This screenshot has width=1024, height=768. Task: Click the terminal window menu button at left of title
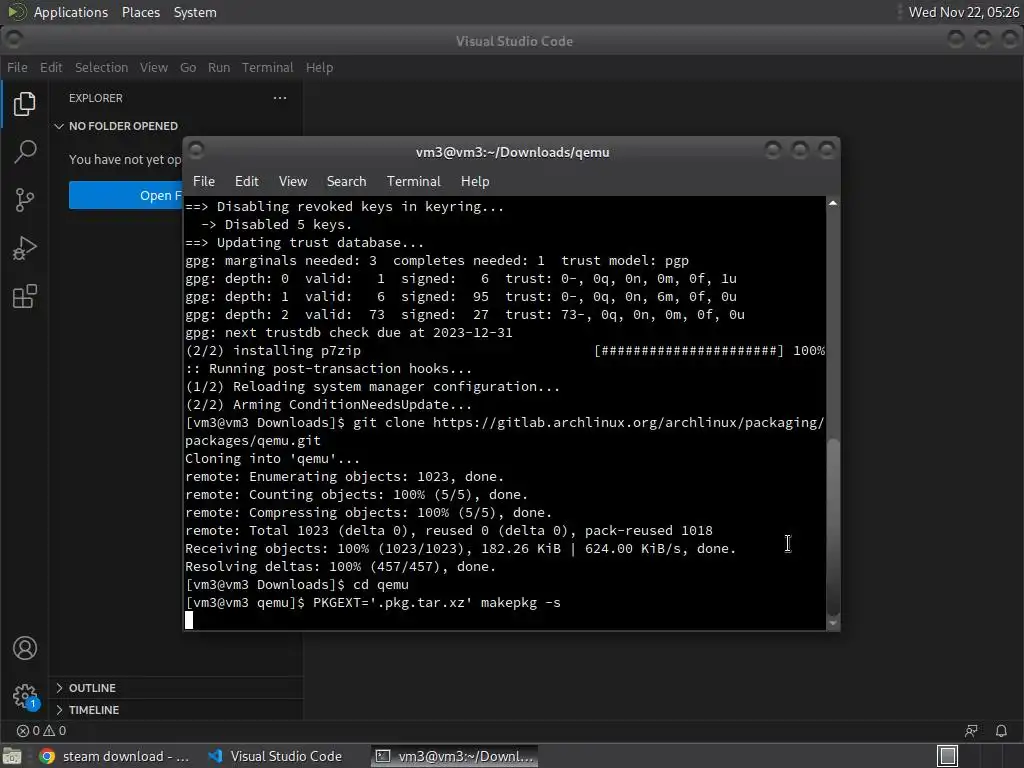click(x=196, y=150)
